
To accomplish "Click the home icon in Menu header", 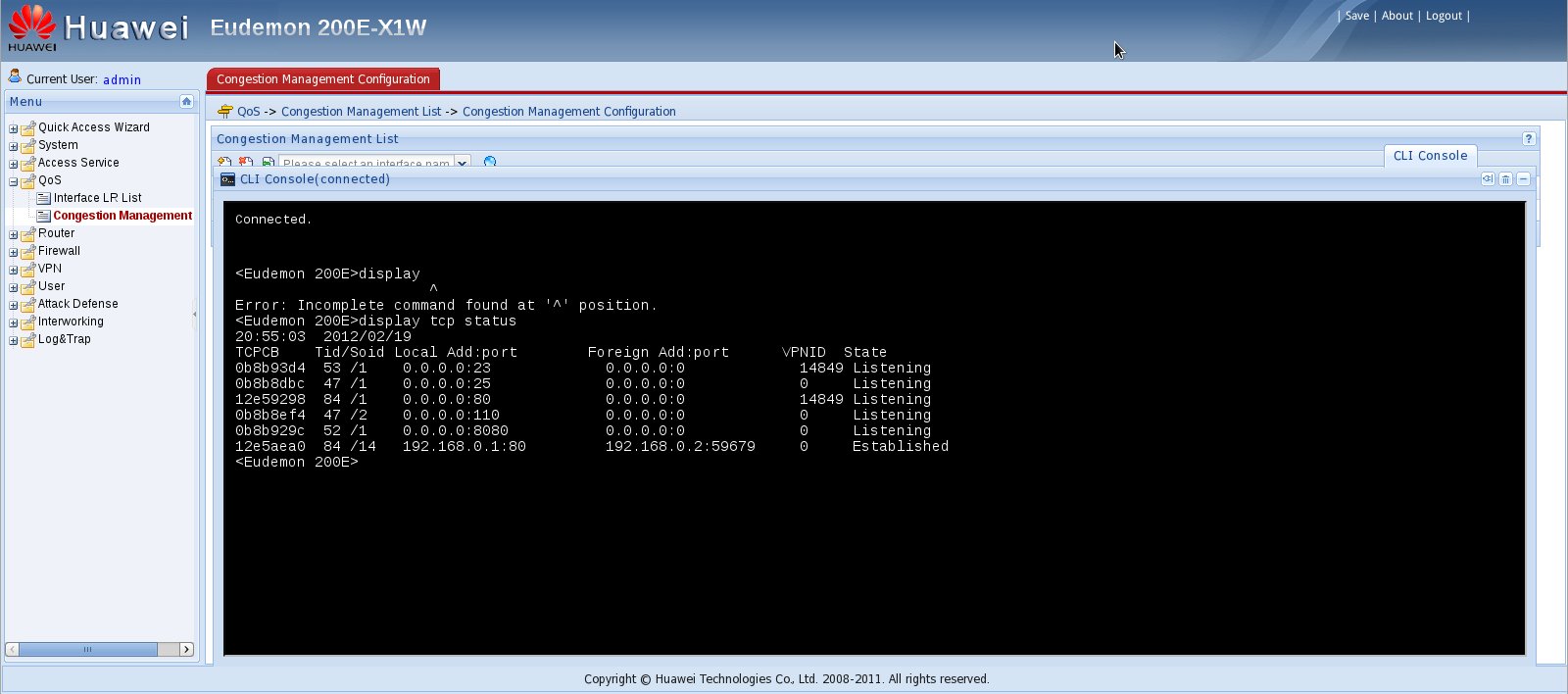I will pyautogui.click(x=186, y=102).
